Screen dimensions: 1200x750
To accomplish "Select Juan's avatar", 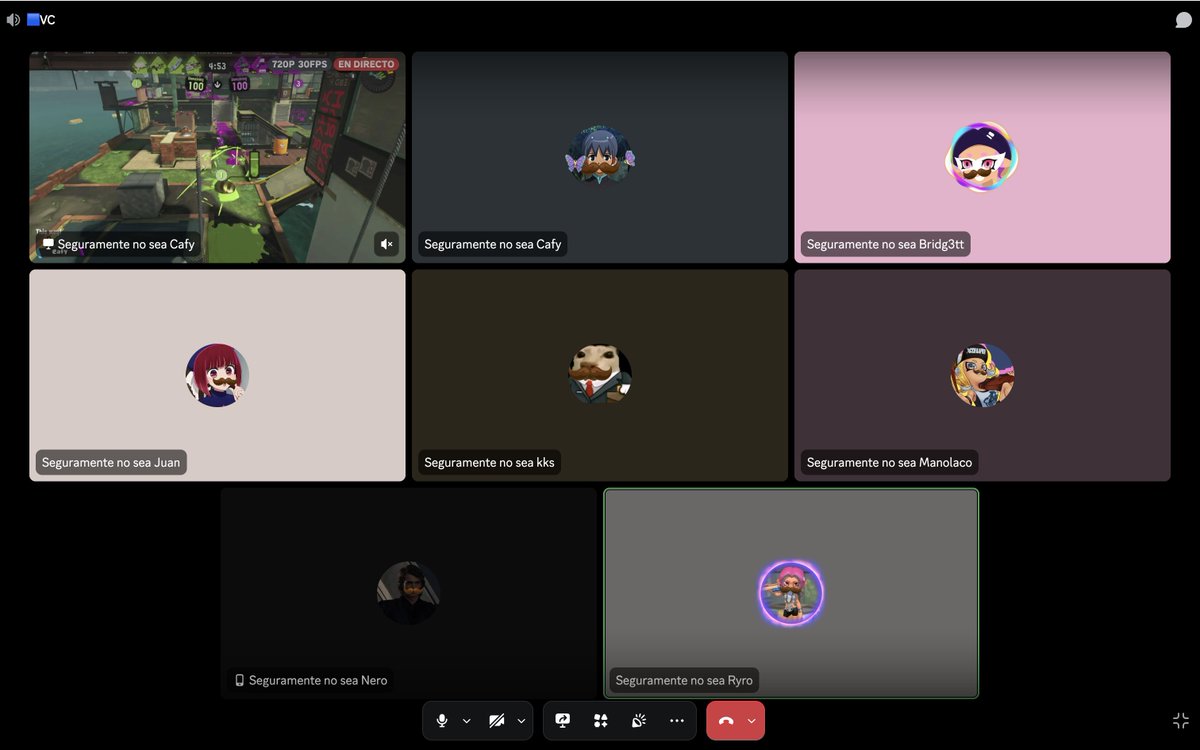I will tap(217, 375).
